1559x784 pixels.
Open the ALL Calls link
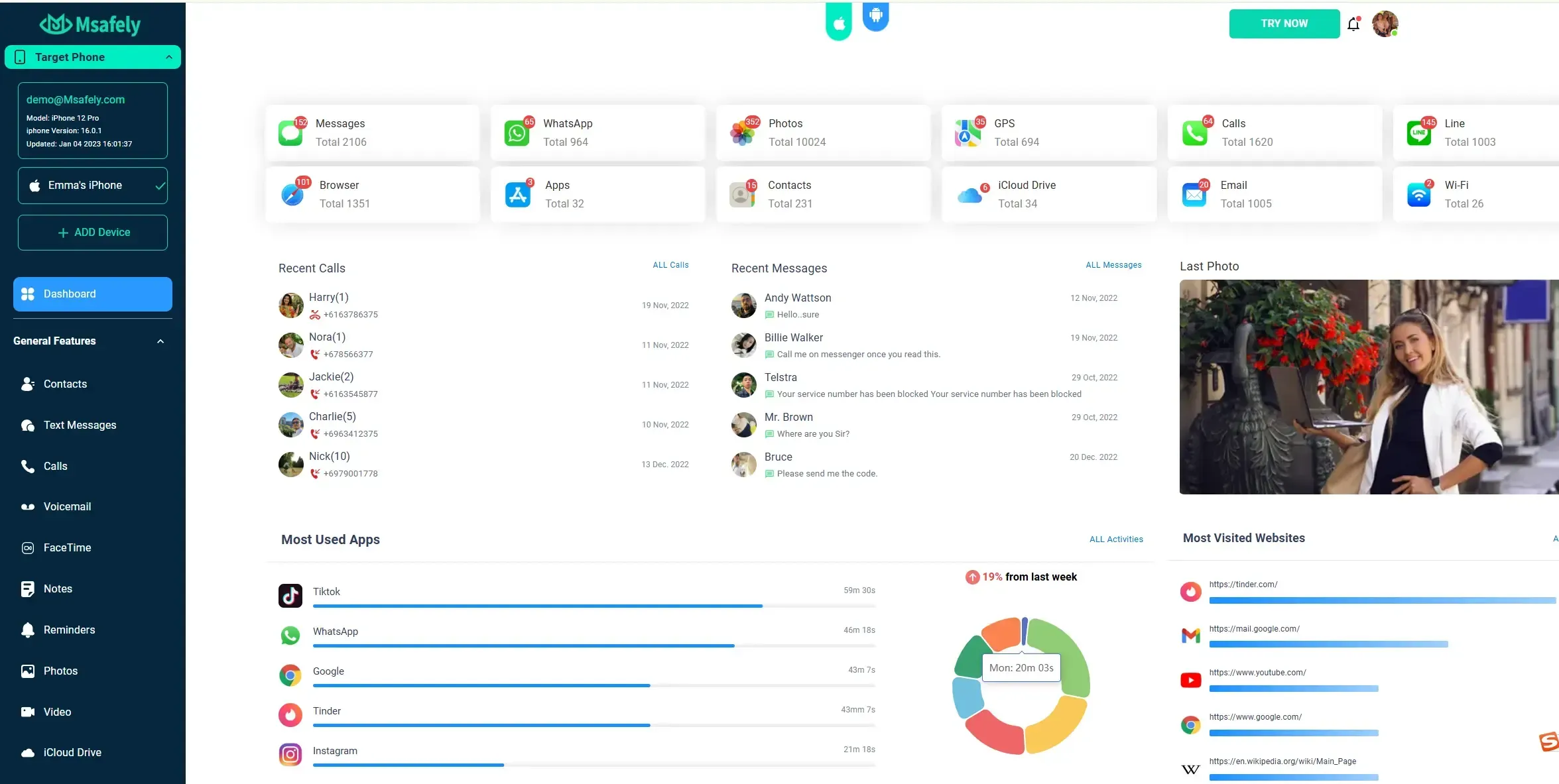pyautogui.click(x=670, y=265)
